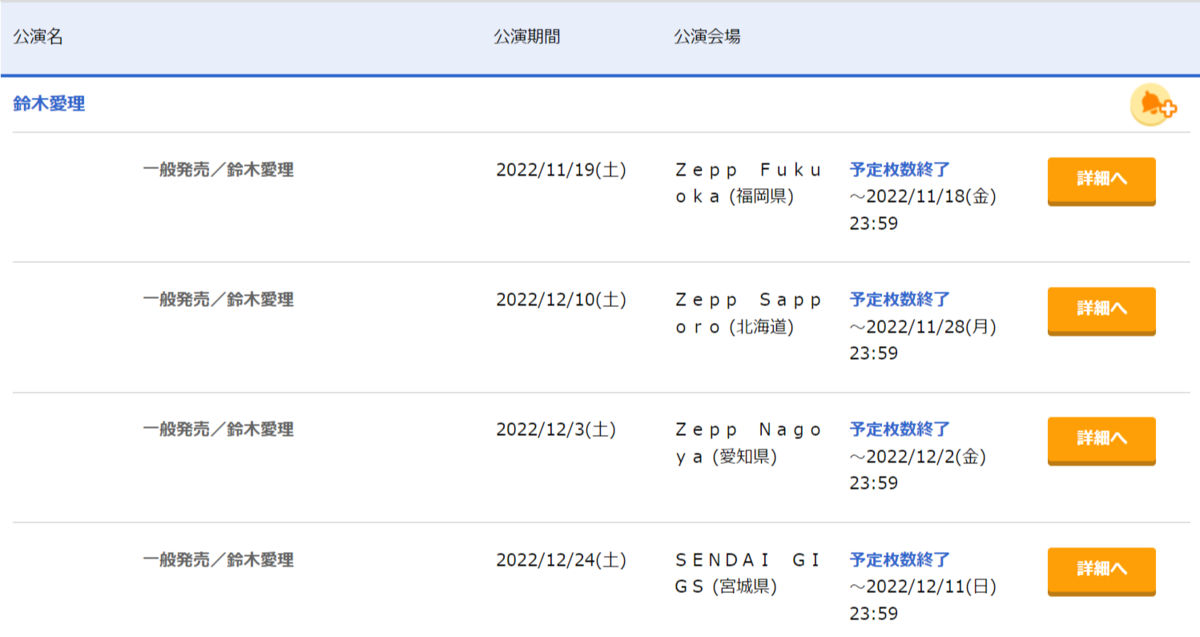Click 一般発売／鈴木愛理 in the Nagoya row

coord(218,430)
